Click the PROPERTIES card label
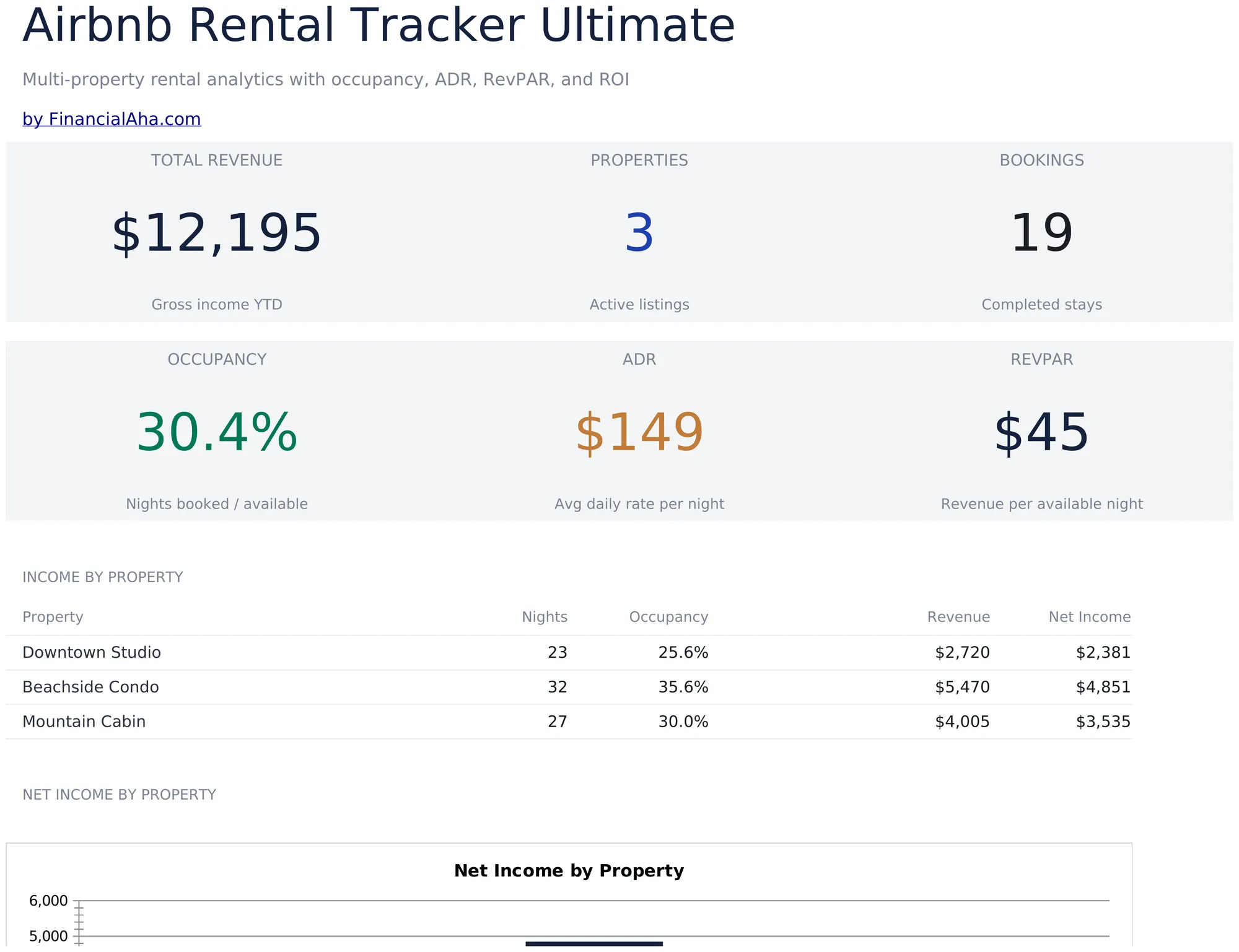 639,160
